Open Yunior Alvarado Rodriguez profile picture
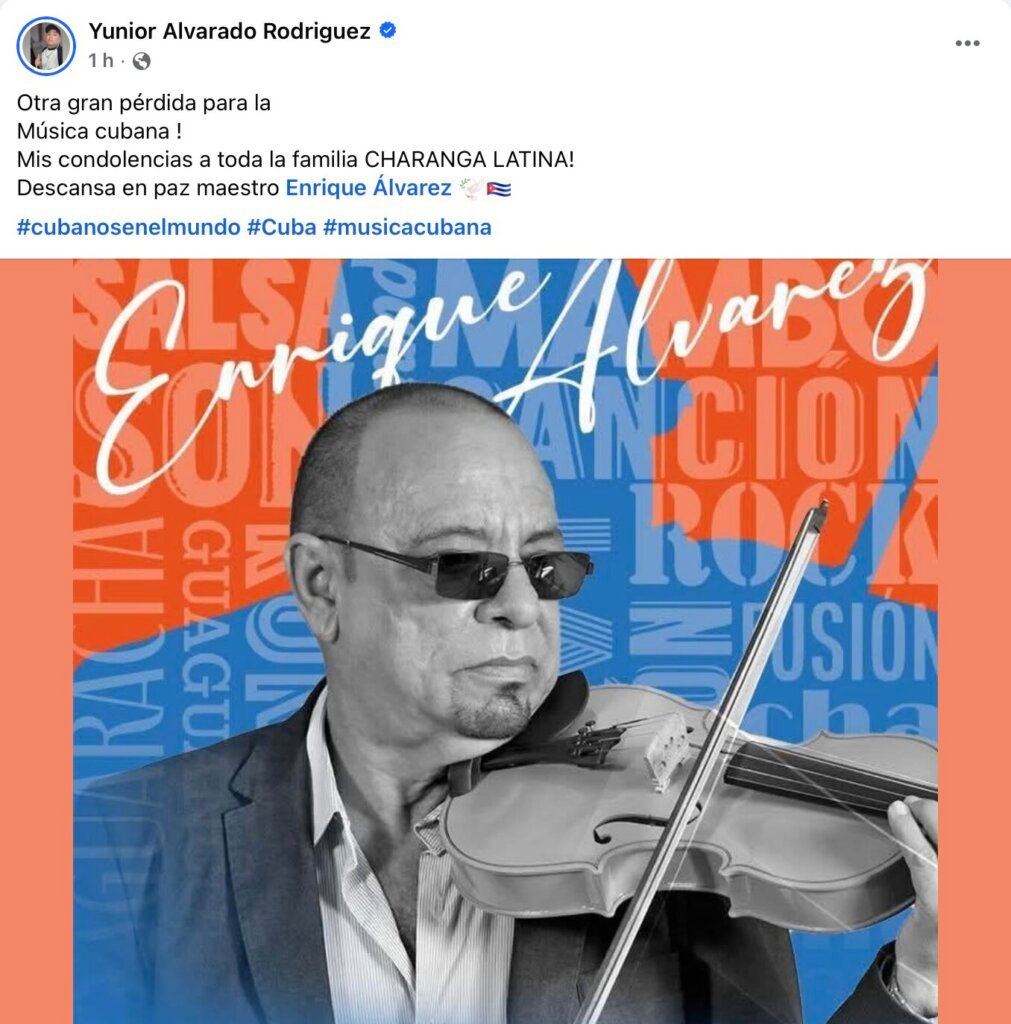This screenshot has width=1011, height=1024. pyautogui.click(x=46, y=46)
